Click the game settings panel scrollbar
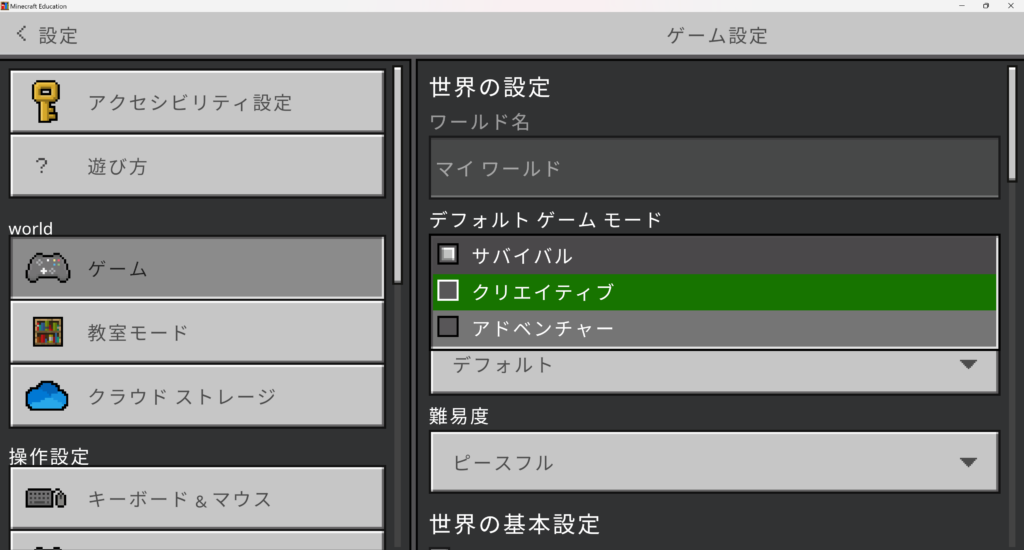1024x550 pixels. [x=1013, y=120]
